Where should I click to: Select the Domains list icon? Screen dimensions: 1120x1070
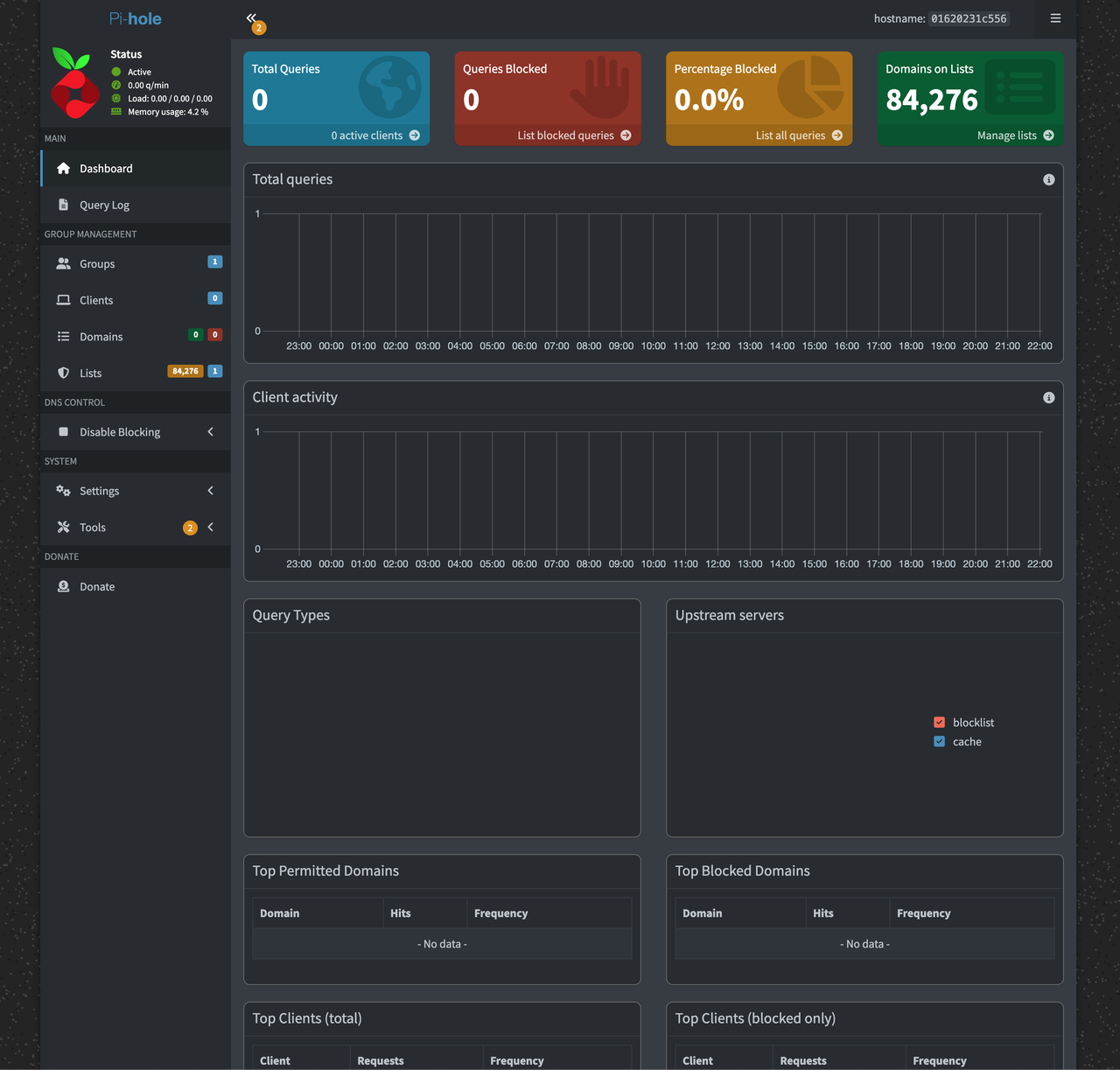[x=63, y=336]
